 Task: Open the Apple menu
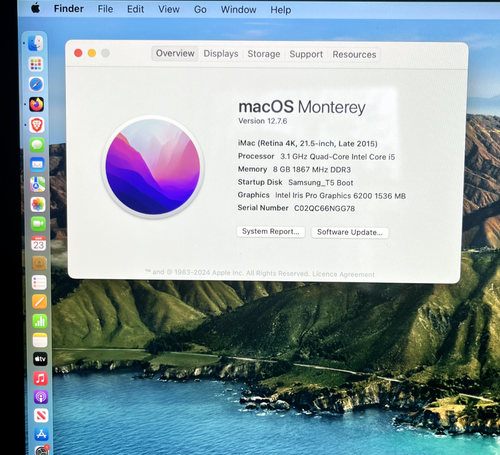click(x=36, y=8)
